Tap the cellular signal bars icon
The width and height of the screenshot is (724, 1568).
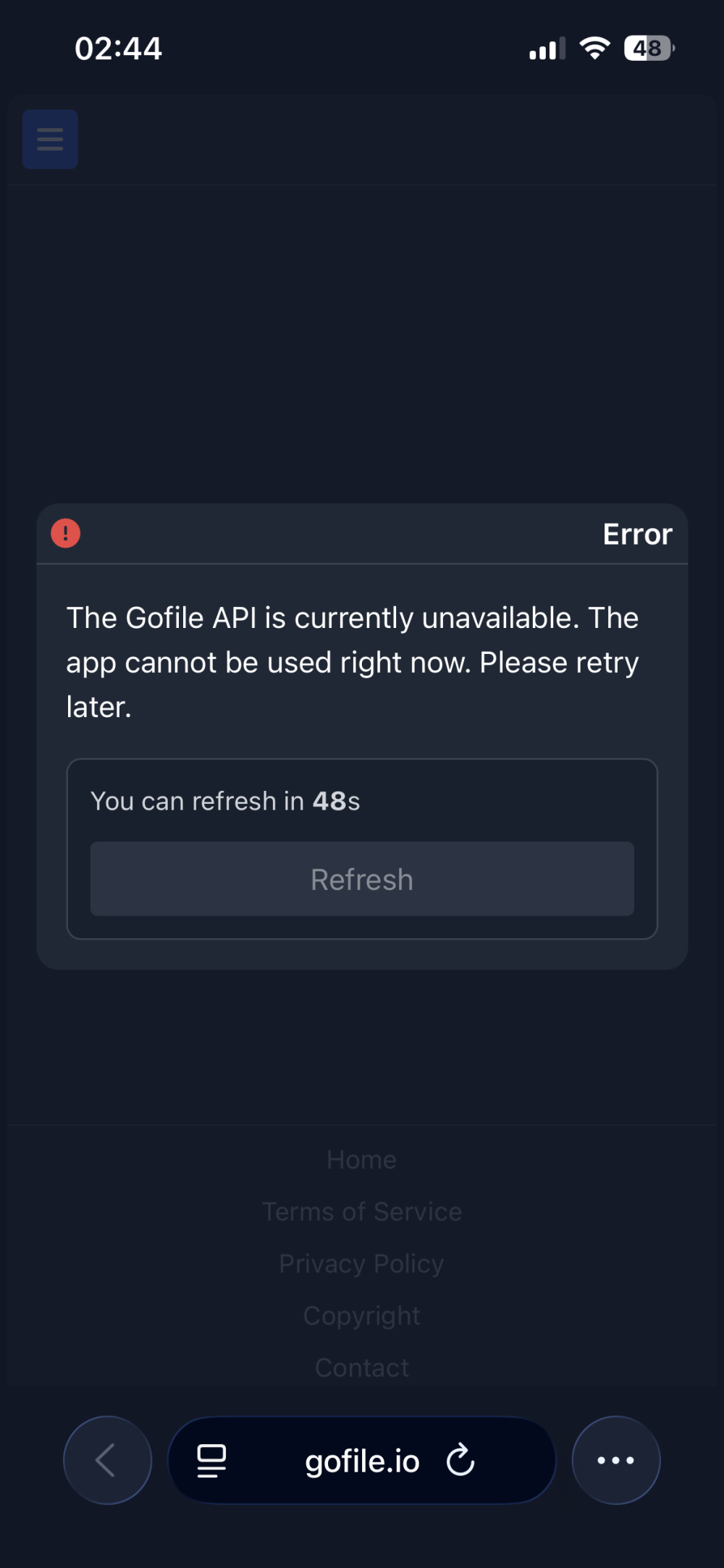point(547,49)
